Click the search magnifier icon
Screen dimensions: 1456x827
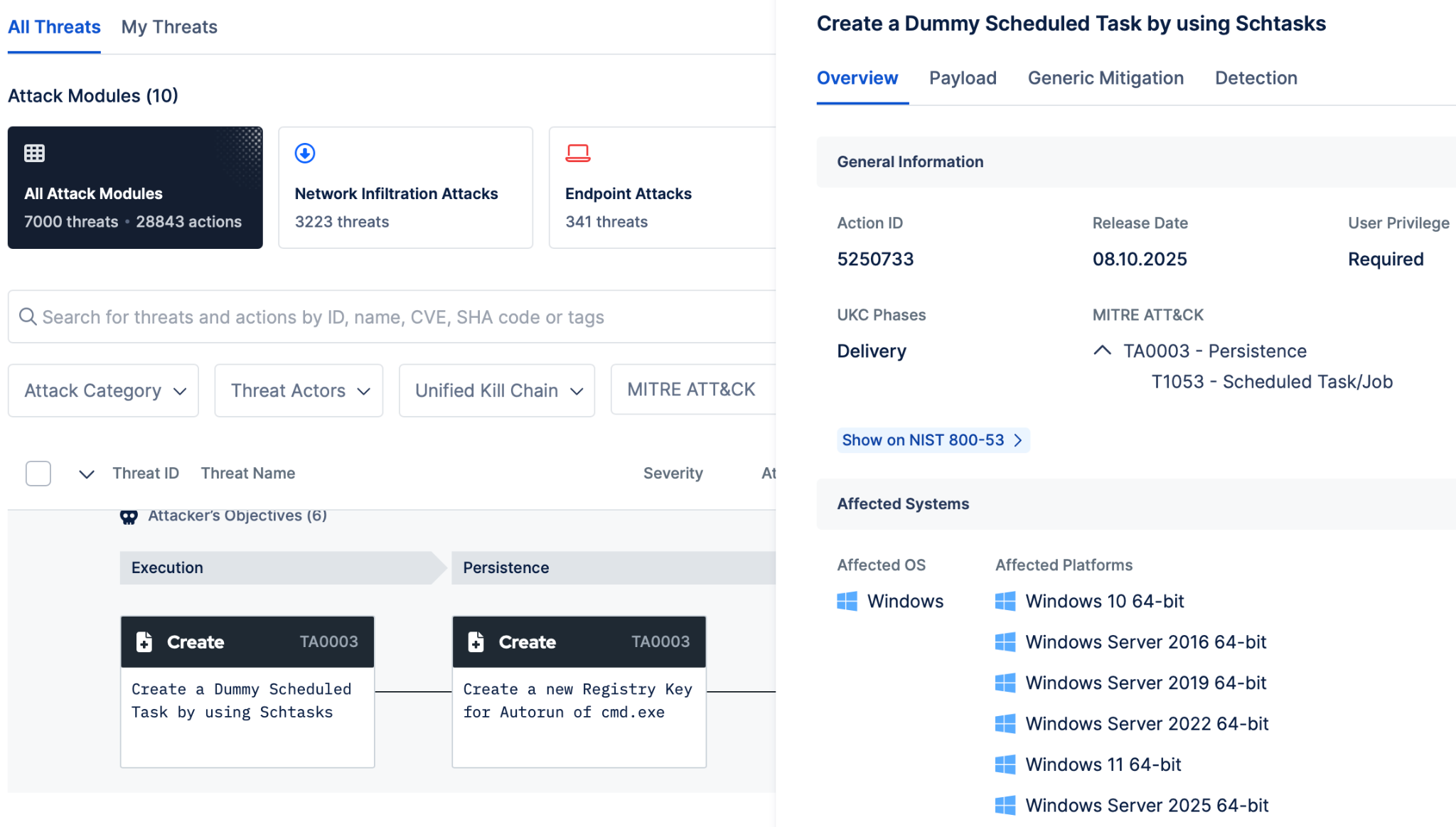pyautogui.click(x=28, y=316)
